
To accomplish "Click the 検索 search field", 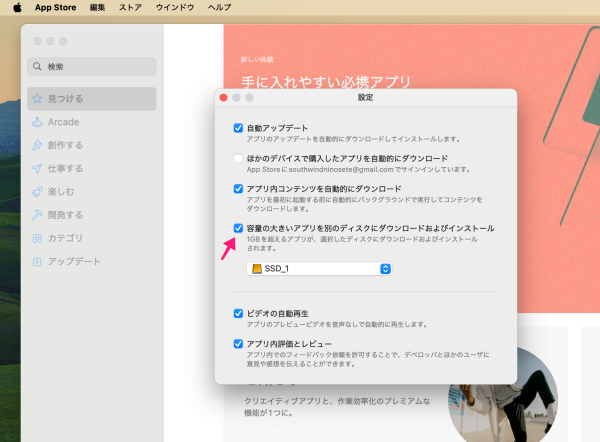I will 92,67.
